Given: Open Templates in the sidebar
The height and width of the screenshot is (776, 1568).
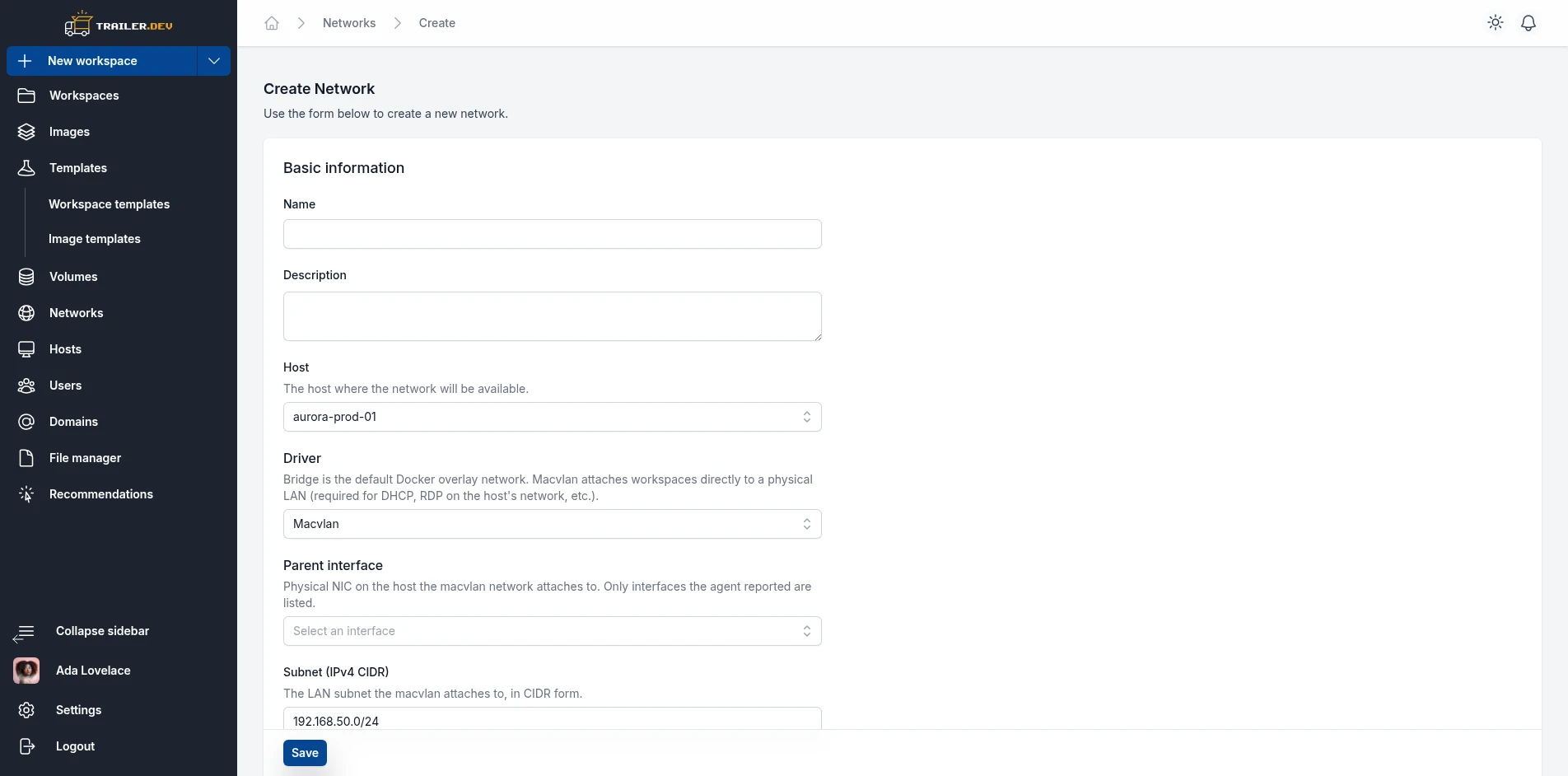Looking at the screenshot, I should click(78, 168).
